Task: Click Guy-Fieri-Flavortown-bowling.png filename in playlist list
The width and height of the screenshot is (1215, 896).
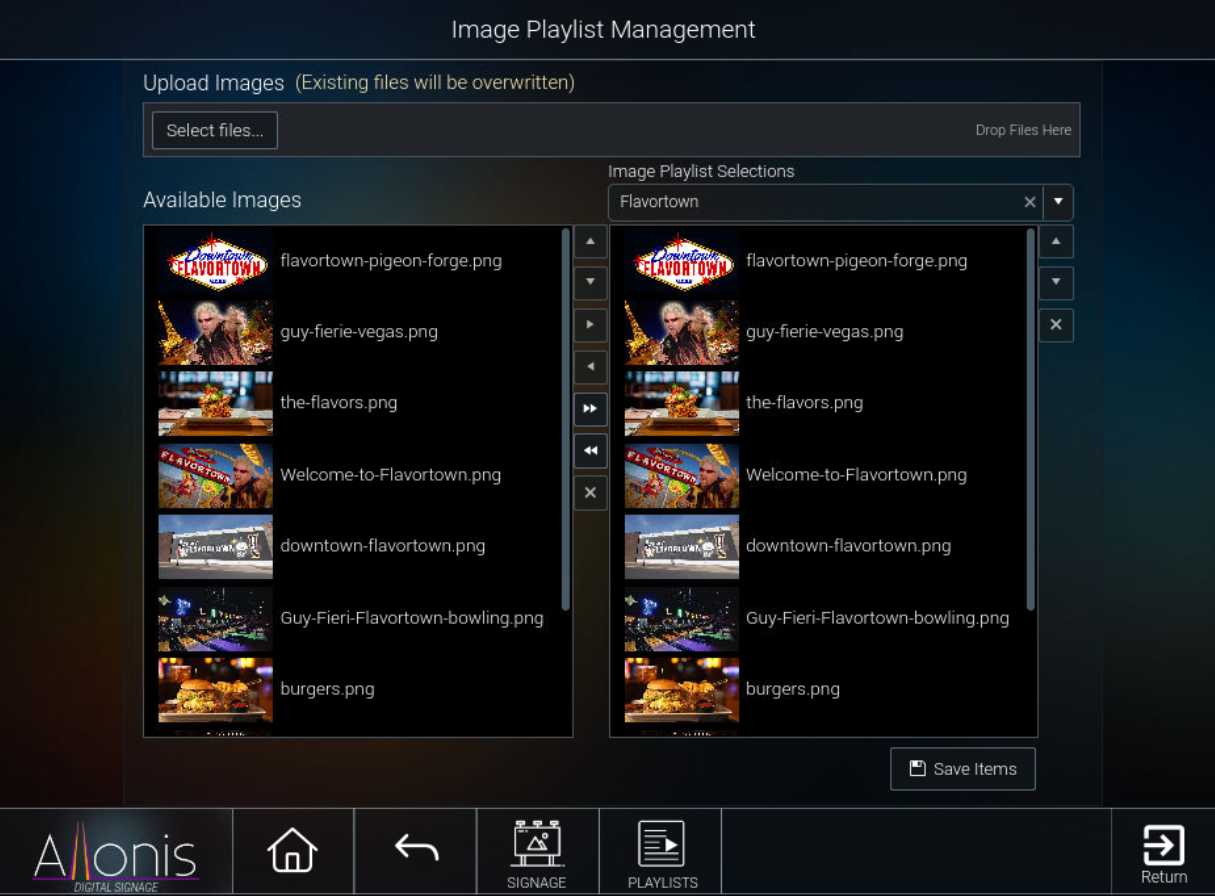Action: 878,618
